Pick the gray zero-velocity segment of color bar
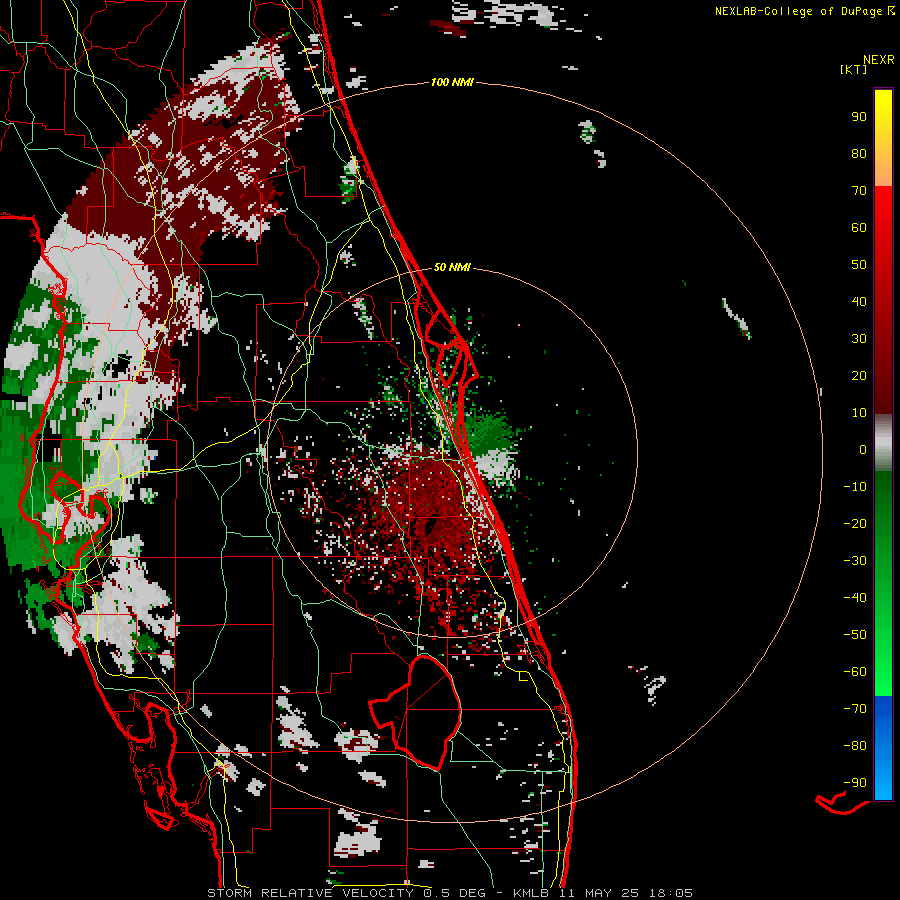 883,443
